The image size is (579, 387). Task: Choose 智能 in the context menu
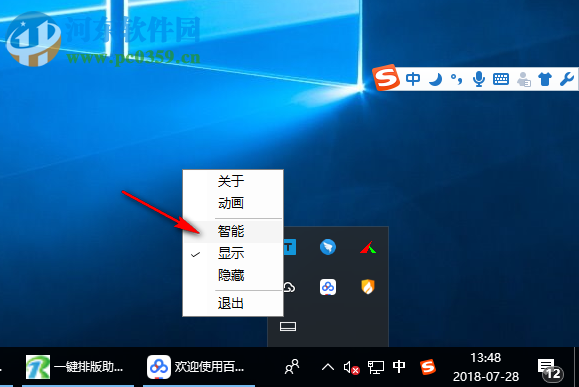tap(233, 232)
